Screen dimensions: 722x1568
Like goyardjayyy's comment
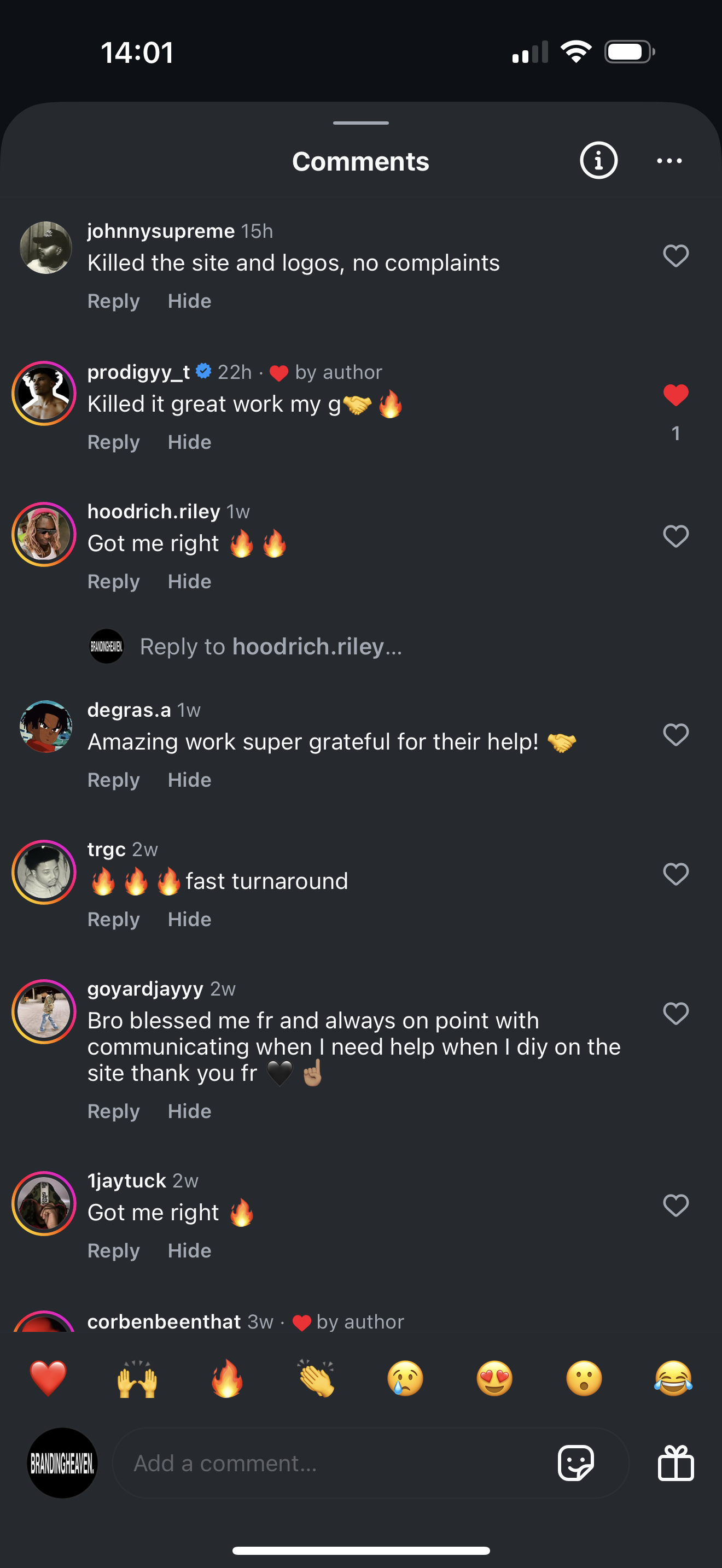pyautogui.click(x=675, y=1014)
